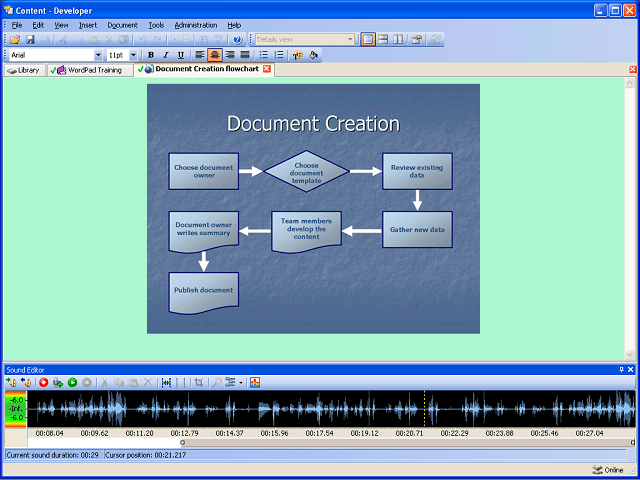Close the Sound Editor panel
Image resolution: width=640 pixels, height=480 pixels.
point(631,370)
